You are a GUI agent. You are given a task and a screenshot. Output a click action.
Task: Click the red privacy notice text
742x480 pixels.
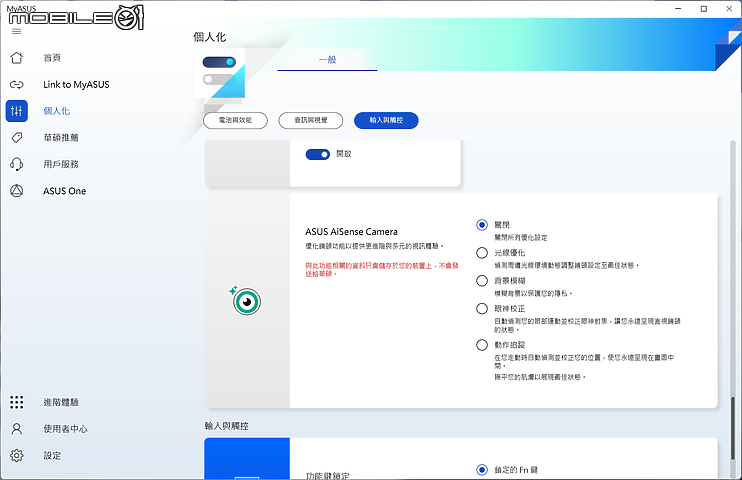(x=382, y=270)
